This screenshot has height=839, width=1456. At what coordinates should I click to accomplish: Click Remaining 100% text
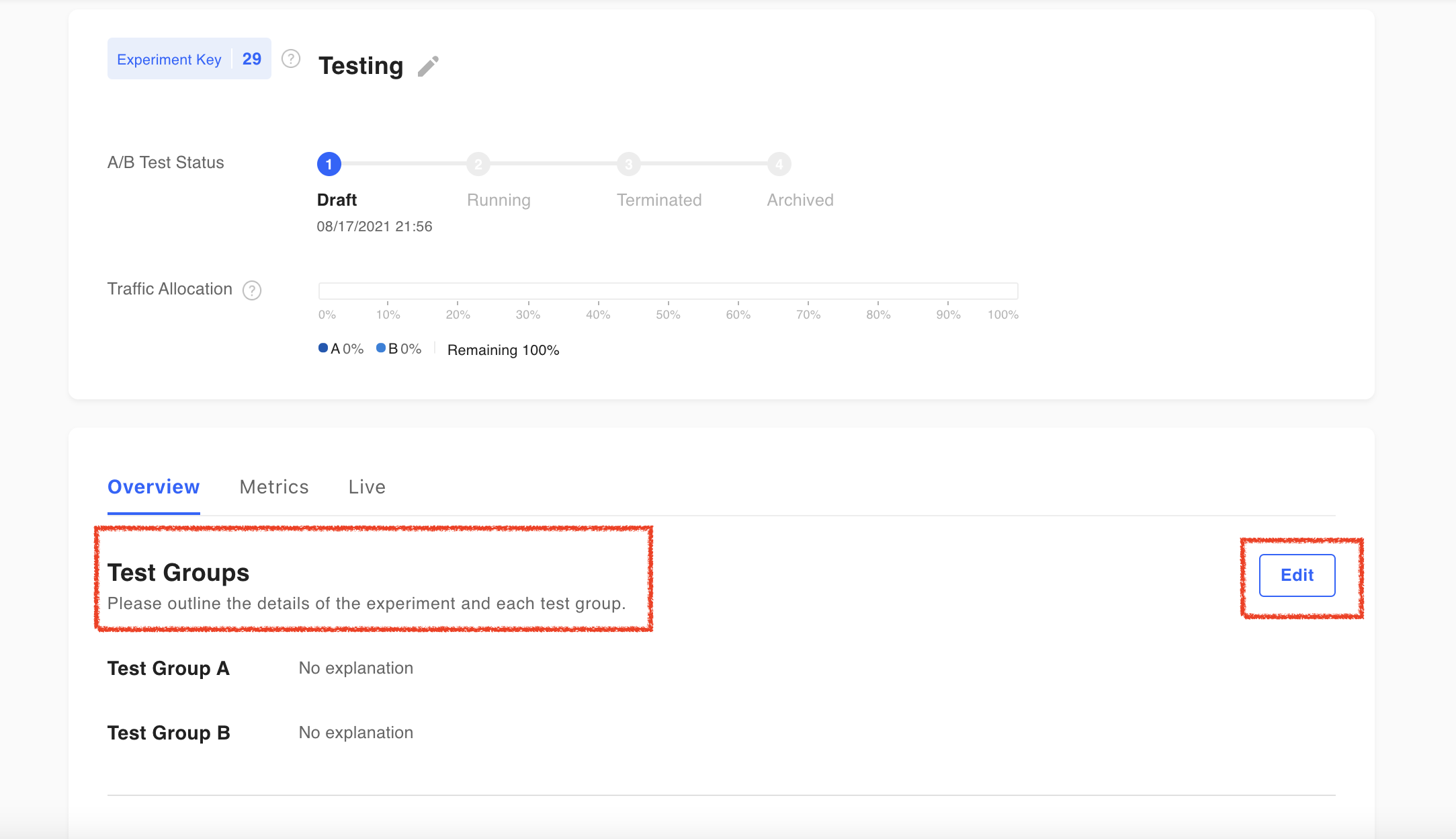click(503, 350)
